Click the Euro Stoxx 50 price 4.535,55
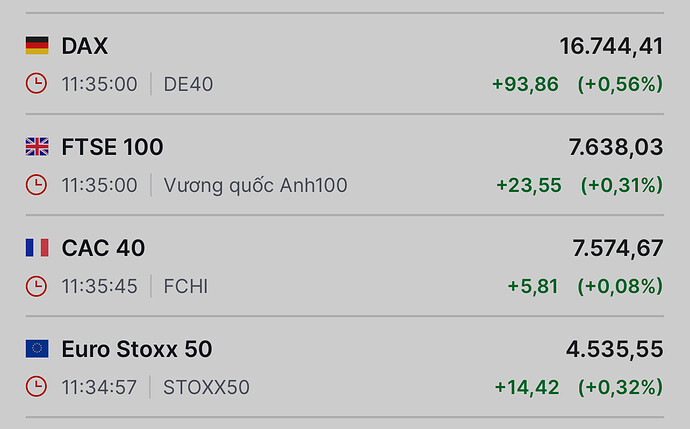Screen dimensions: 690x429 614,349
